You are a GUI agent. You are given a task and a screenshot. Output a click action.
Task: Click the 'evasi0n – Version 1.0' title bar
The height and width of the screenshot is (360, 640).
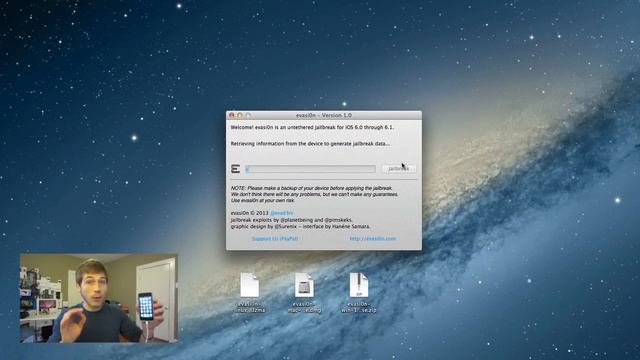(324, 116)
